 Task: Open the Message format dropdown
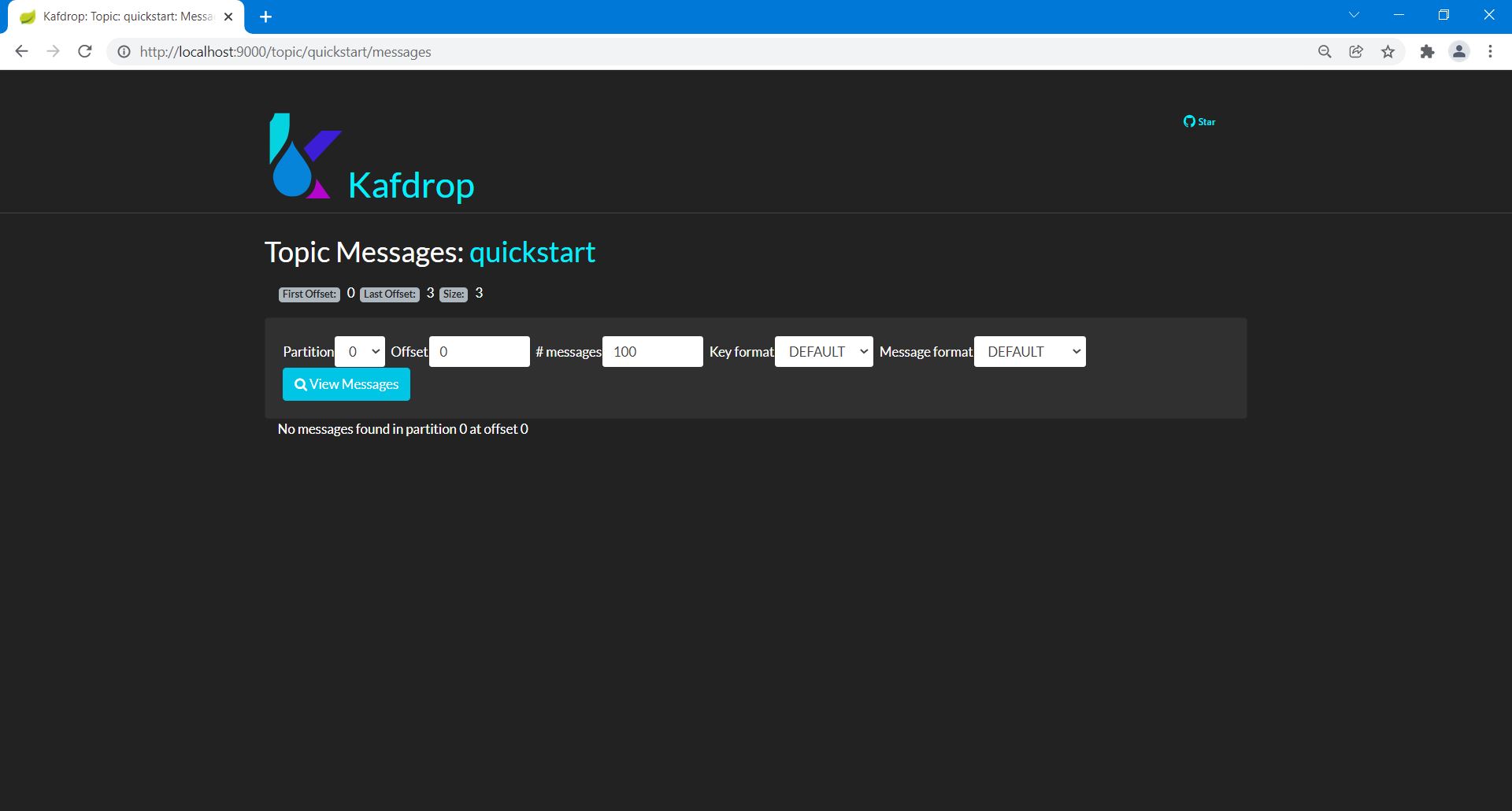pyautogui.click(x=1029, y=352)
